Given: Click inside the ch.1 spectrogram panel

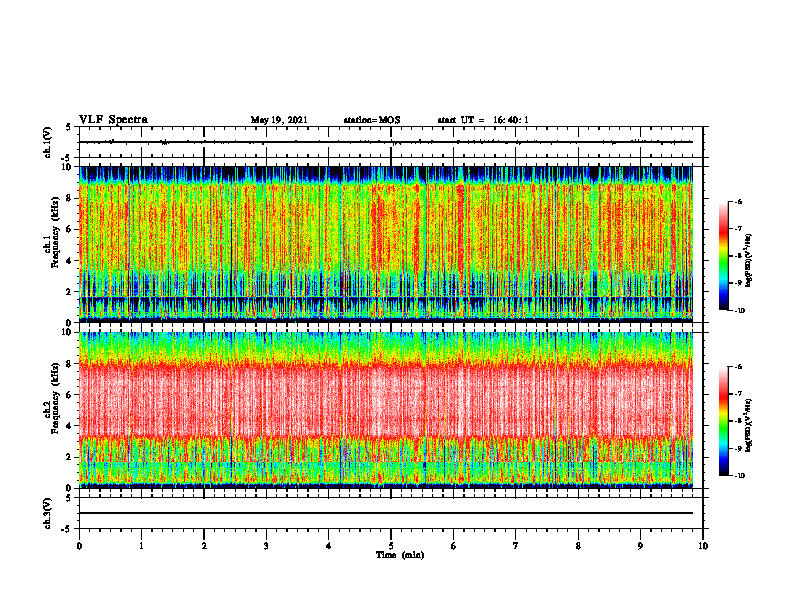Looking at the screenshot, I should tap(386, 244).
